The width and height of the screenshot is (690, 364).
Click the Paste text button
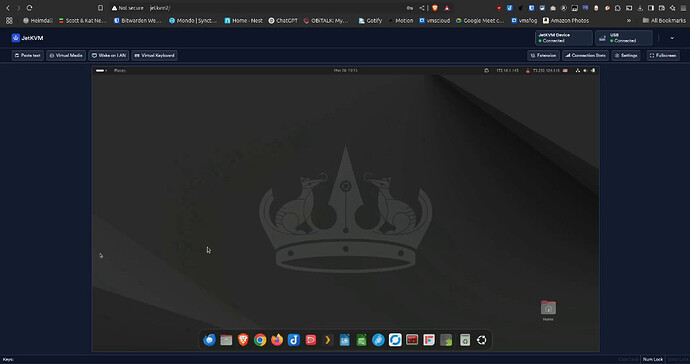[x=28, y=55]
